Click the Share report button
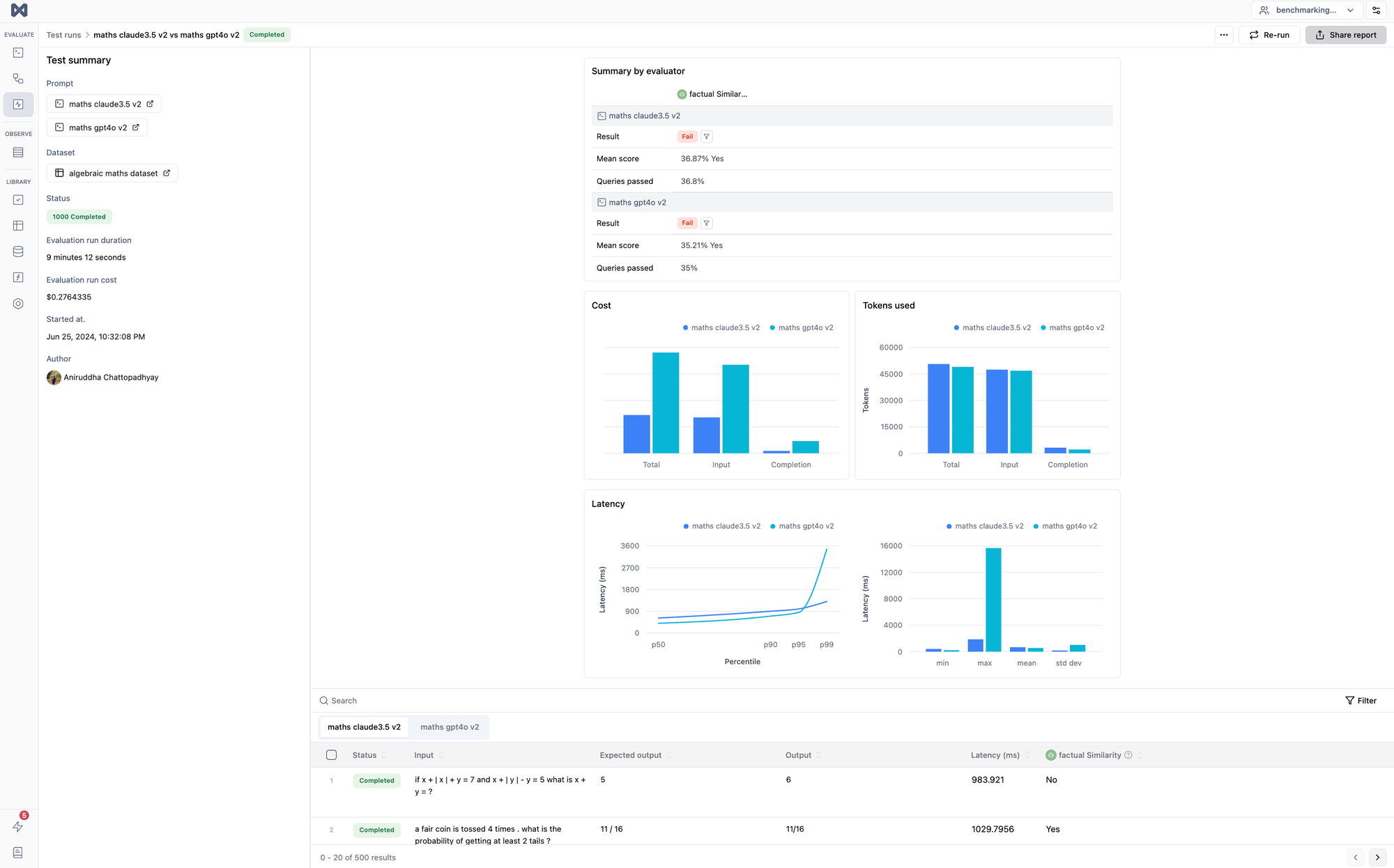The height and width of the screenshot is (868, 1394). [x=1345, y=35]
